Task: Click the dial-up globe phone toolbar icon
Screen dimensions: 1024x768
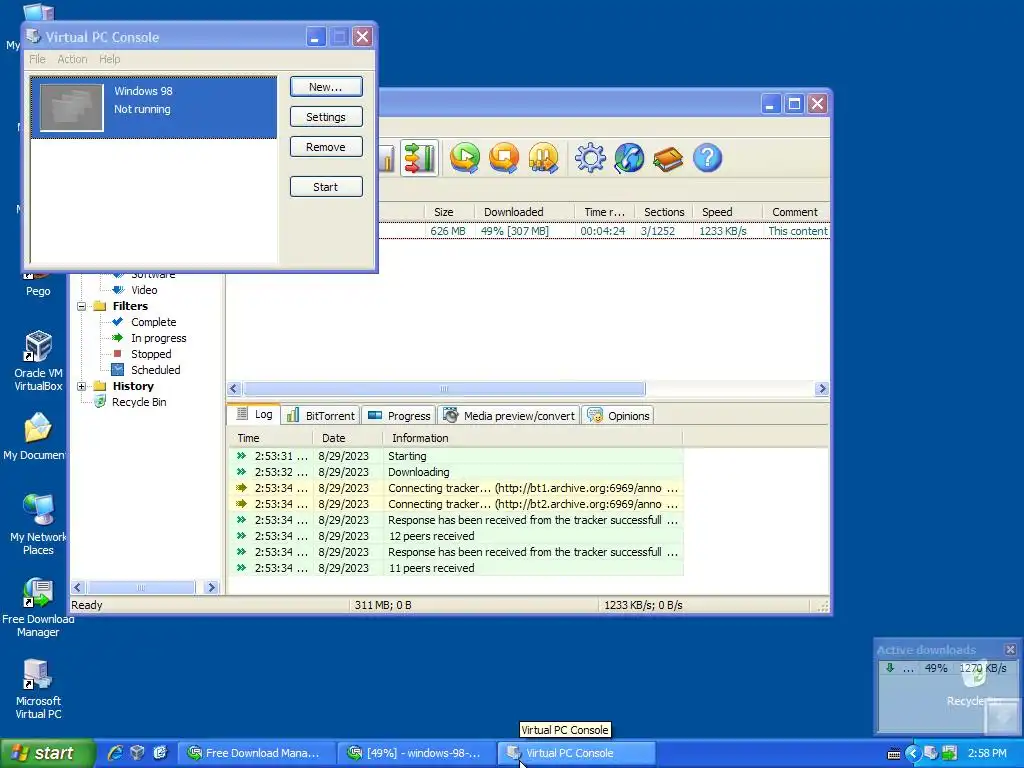Action: coord(629,158)
